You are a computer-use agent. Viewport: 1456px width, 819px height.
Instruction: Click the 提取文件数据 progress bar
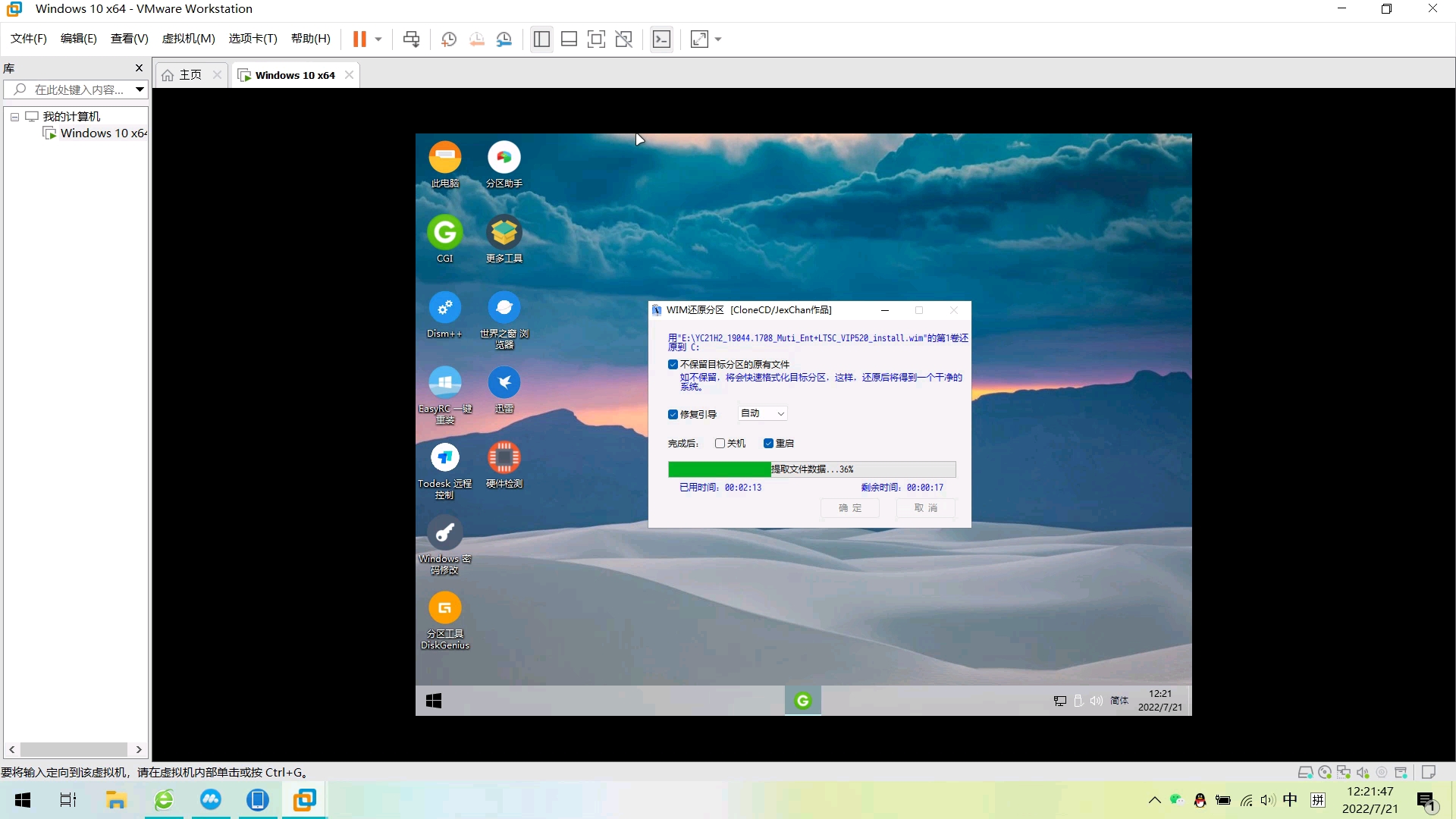pyautogui.click(x=811, y=469)
